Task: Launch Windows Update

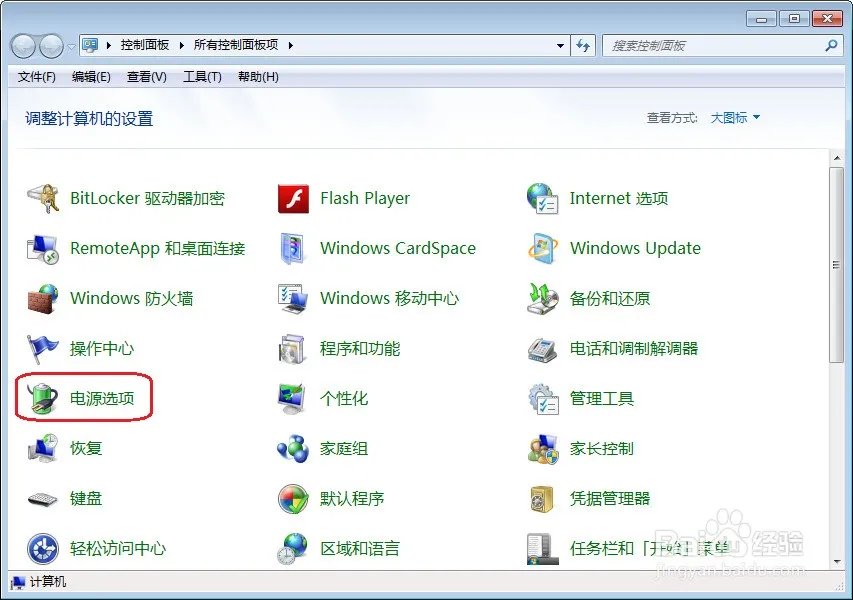Action: tap(634, 248)
